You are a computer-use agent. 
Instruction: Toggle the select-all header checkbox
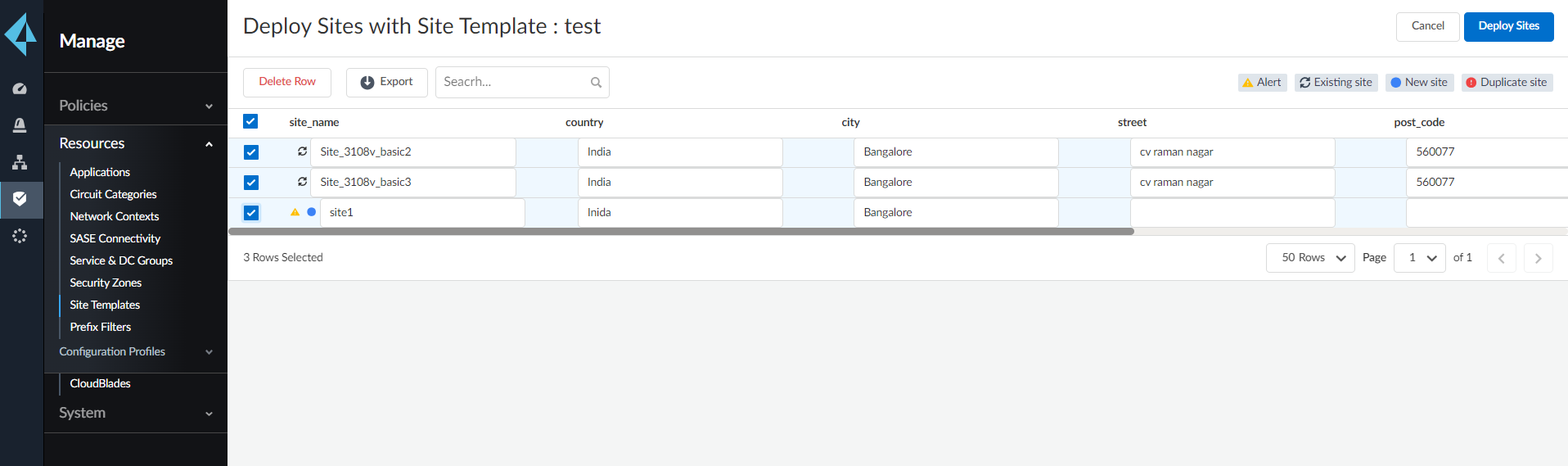tap(250, 122)
